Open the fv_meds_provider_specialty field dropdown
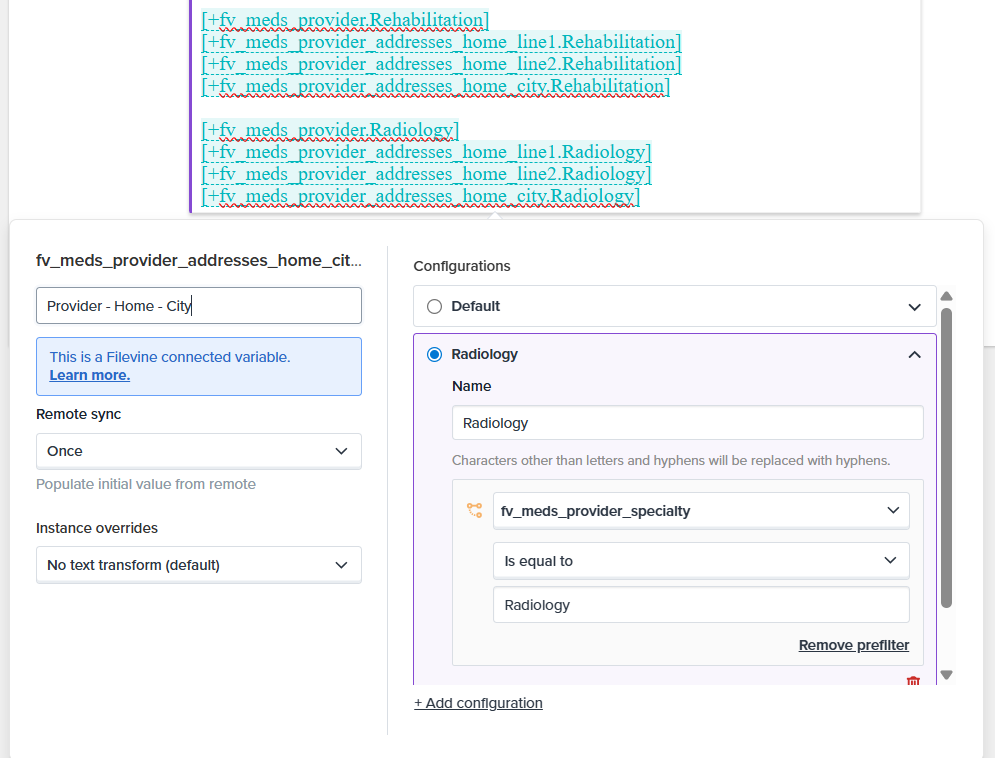Image resolution: width=995 pixels, height=758 pixels. [700, 511]
